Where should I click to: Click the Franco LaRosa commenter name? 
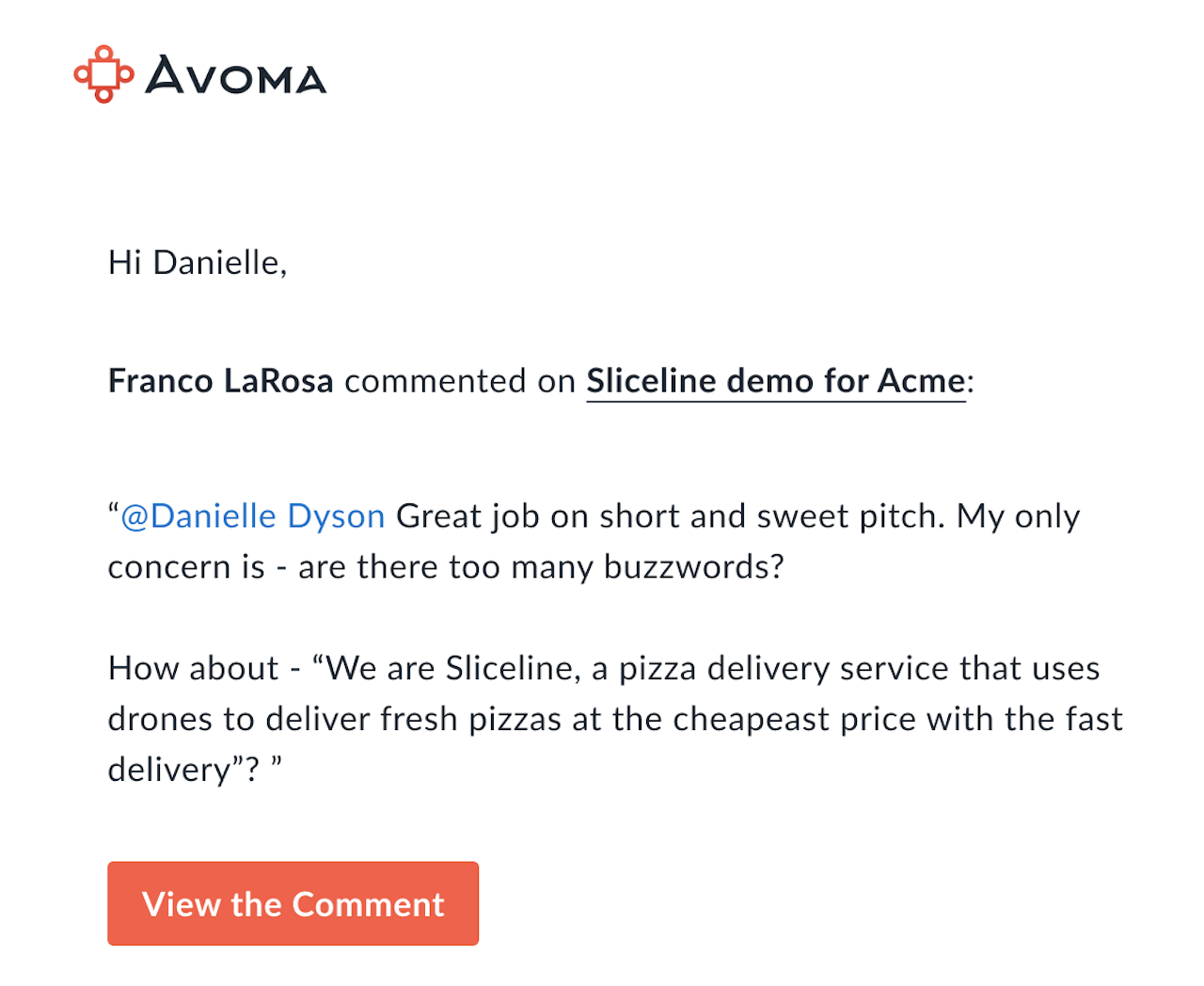click(x=221, y=380)
